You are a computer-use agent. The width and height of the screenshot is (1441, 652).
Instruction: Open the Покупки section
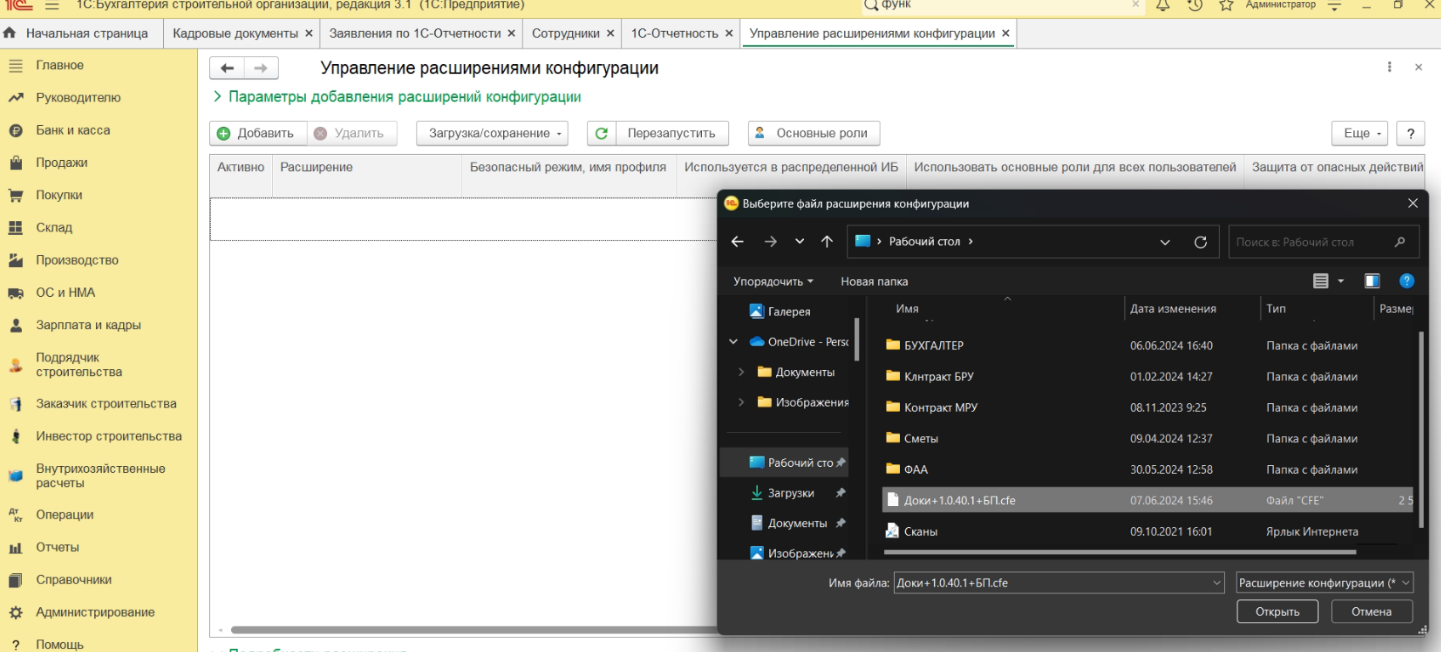(x=59, y=195)
